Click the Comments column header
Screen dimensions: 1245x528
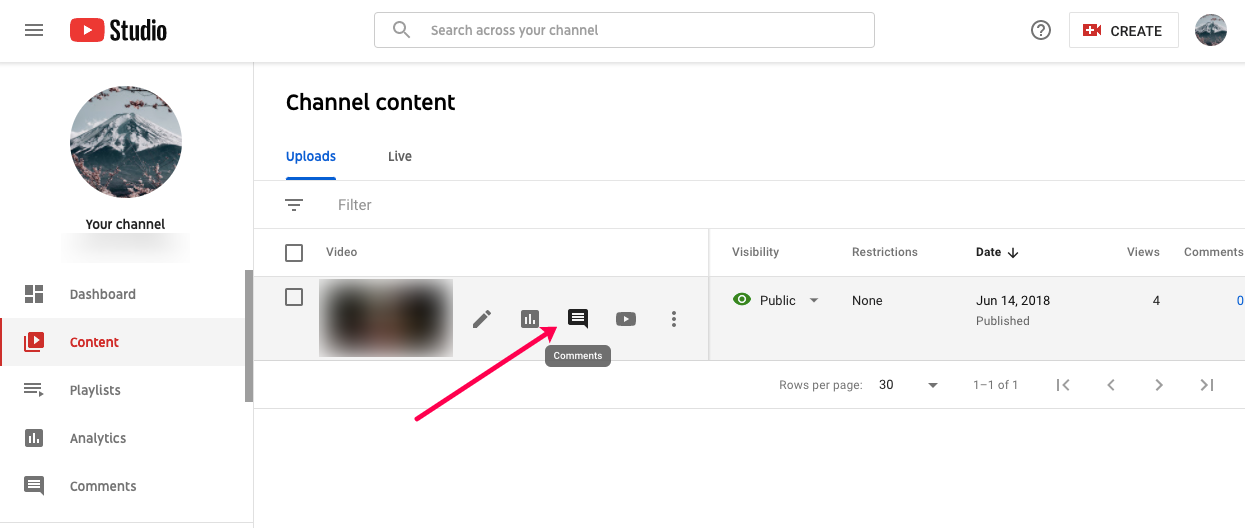1213,252
